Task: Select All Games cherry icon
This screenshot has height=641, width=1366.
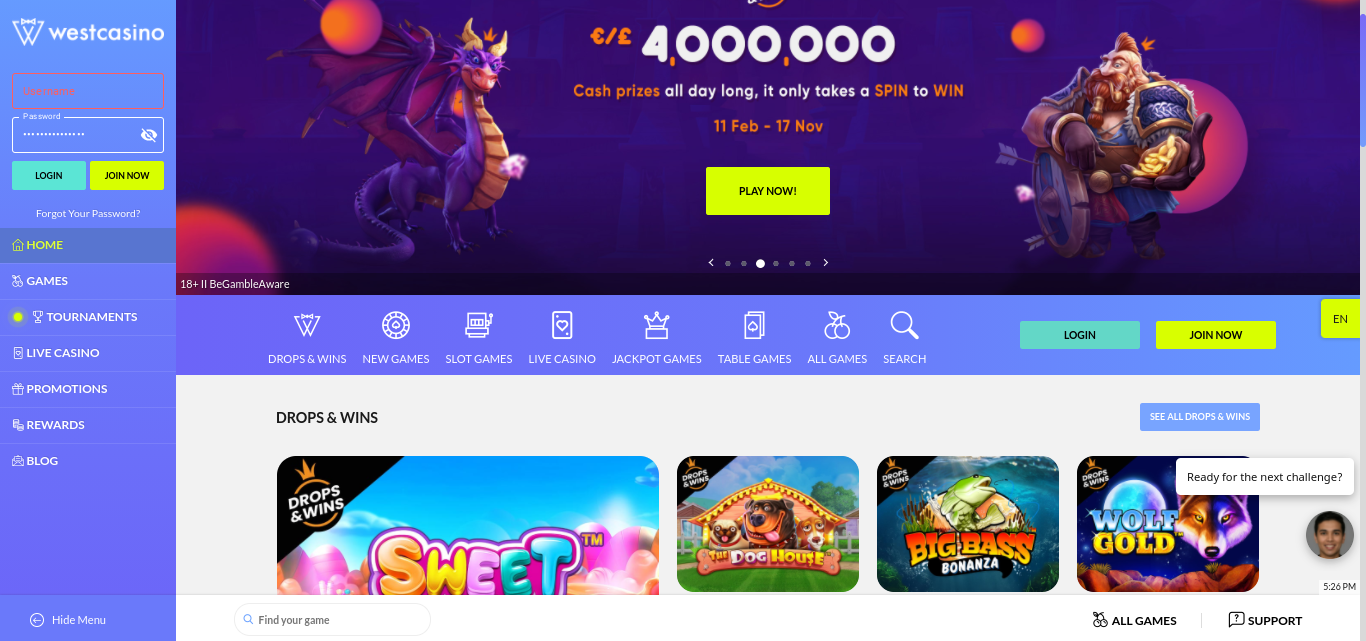Action: [837, 326]
